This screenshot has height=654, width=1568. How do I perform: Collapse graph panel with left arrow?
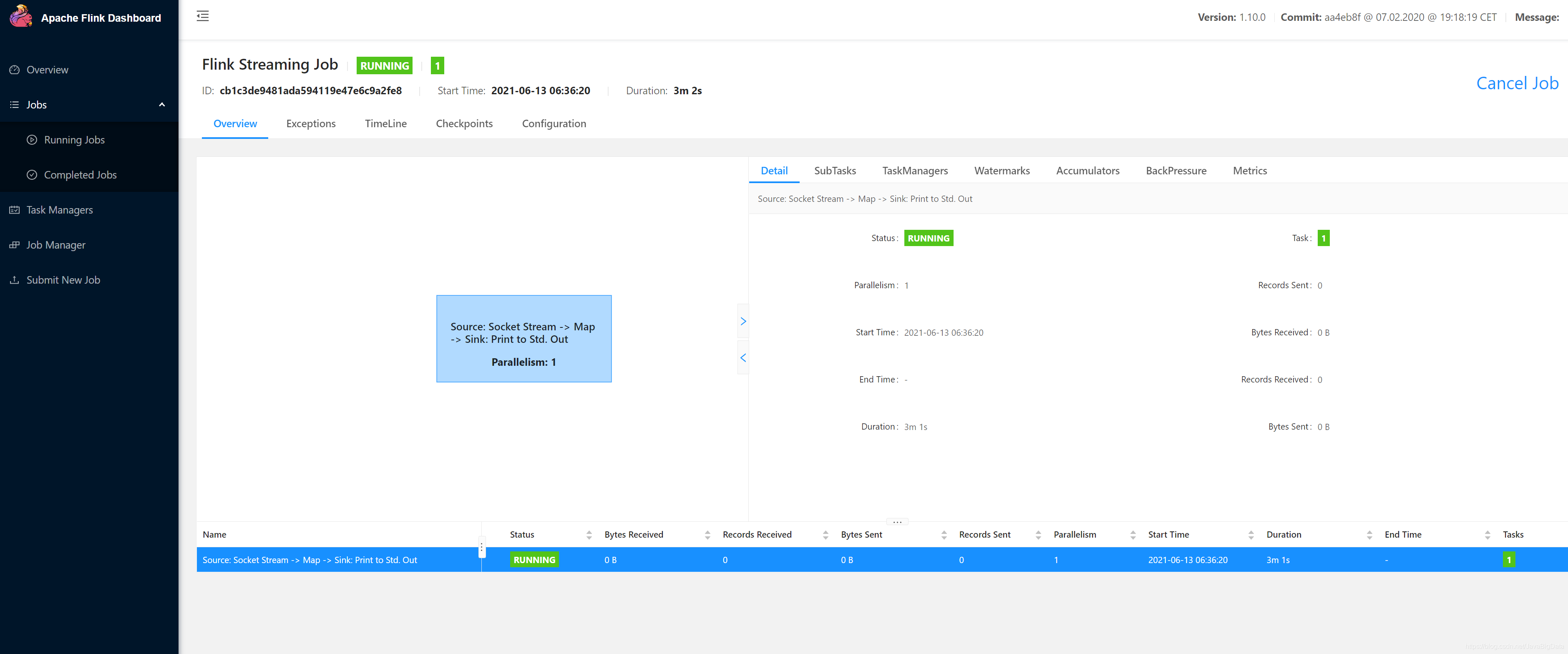click(742, 358)
